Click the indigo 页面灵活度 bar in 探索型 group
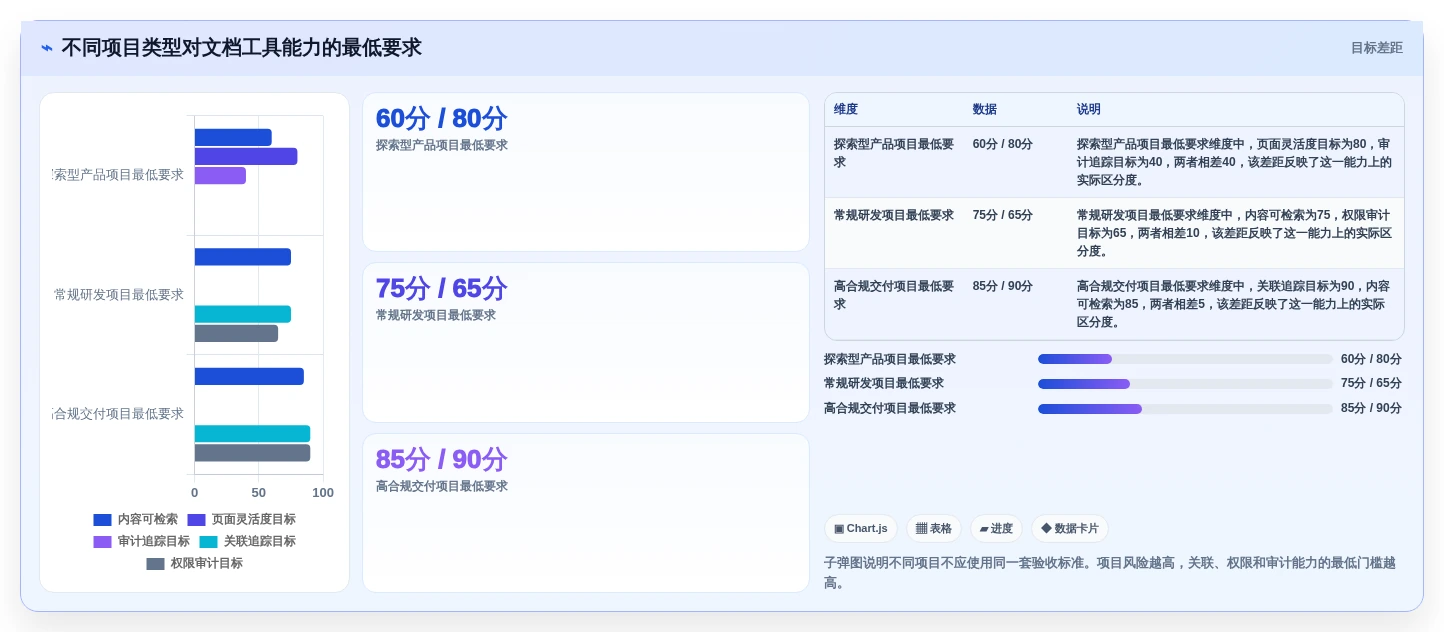 pyautogui.click(x=246, y=157)
